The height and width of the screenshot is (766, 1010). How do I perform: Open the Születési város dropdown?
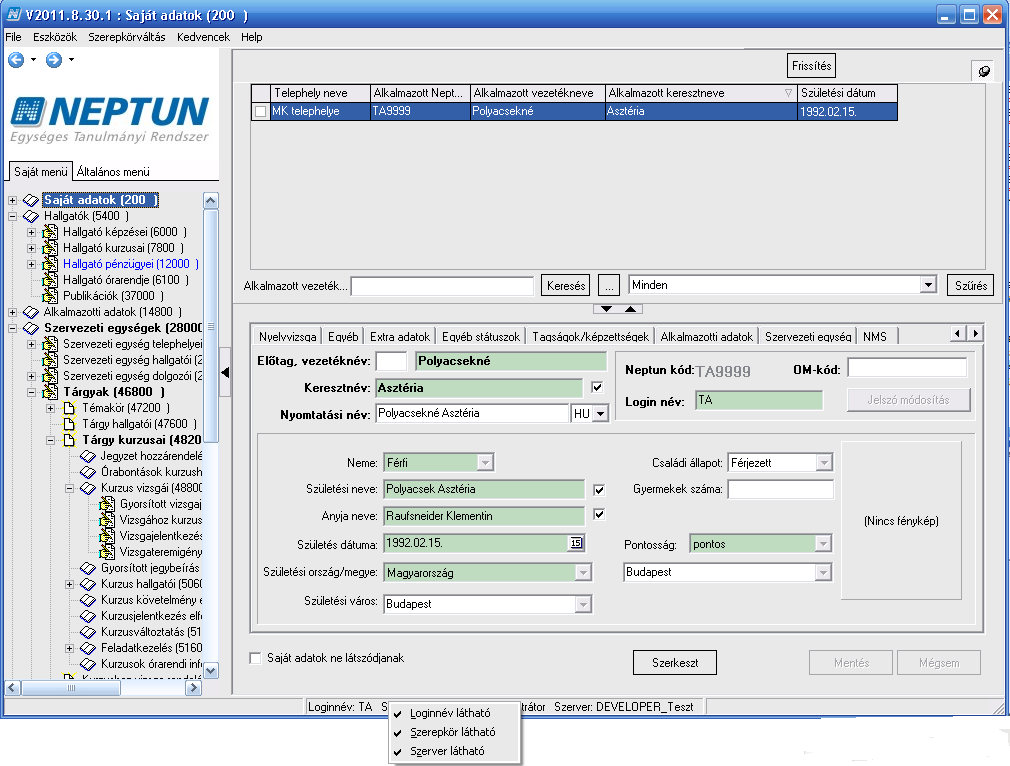[583, 604]
